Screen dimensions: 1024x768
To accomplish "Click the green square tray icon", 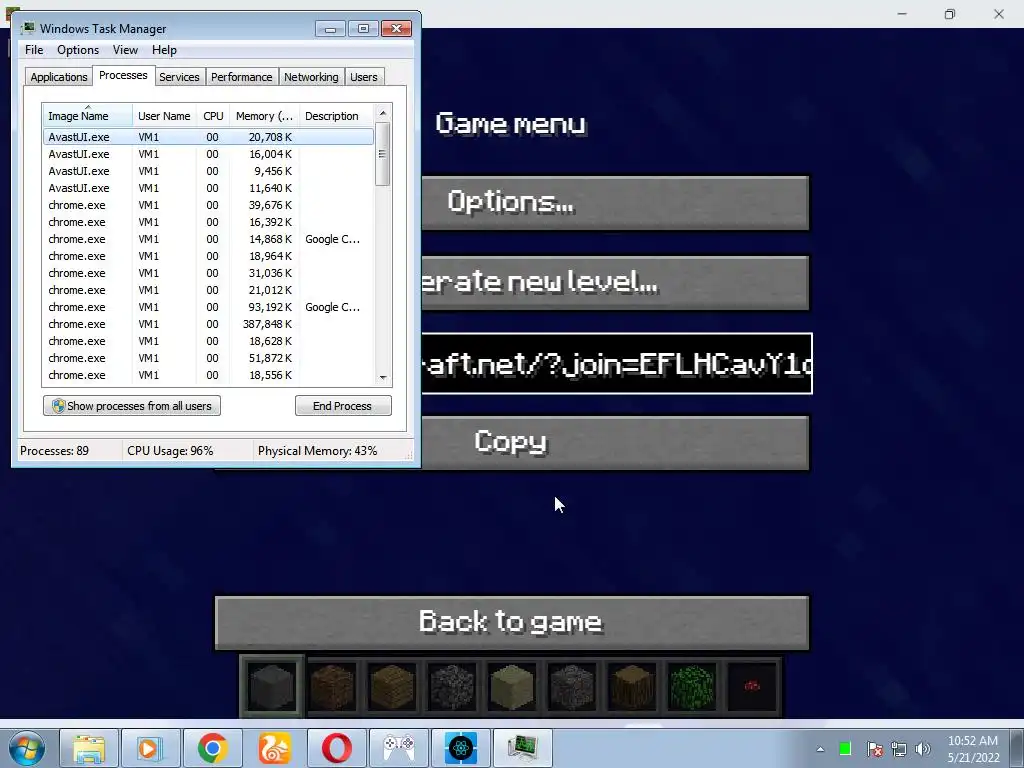I will 845,749.
